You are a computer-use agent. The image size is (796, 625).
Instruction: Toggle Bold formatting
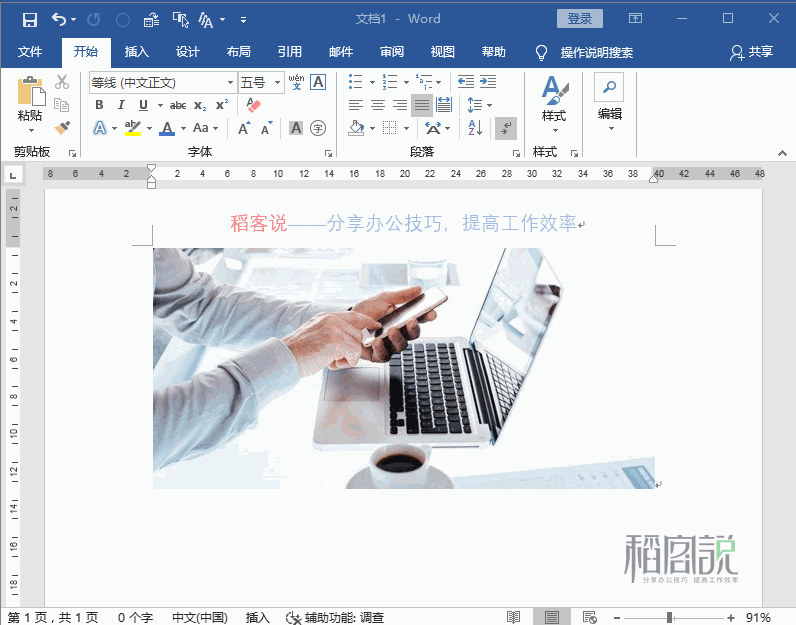pyautogui.click(x=99, y=105)
